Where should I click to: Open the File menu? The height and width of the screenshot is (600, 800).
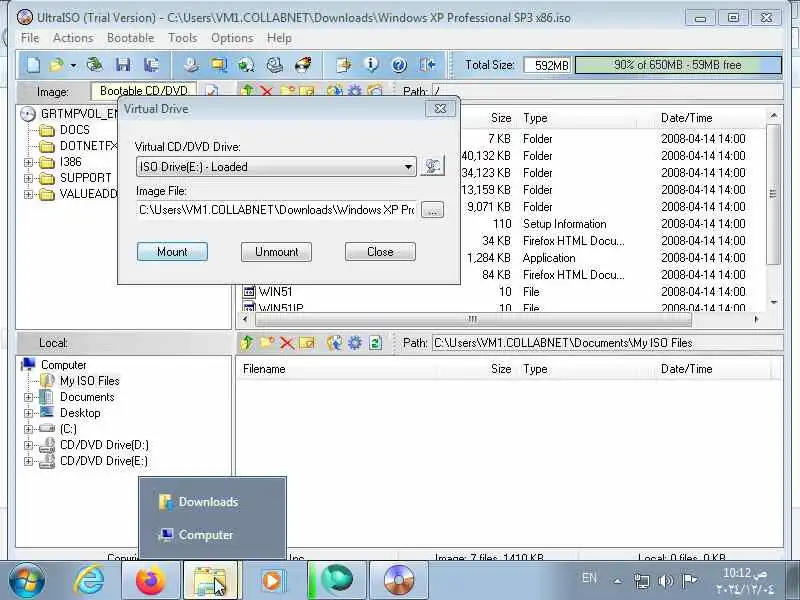tap(30, 38)
